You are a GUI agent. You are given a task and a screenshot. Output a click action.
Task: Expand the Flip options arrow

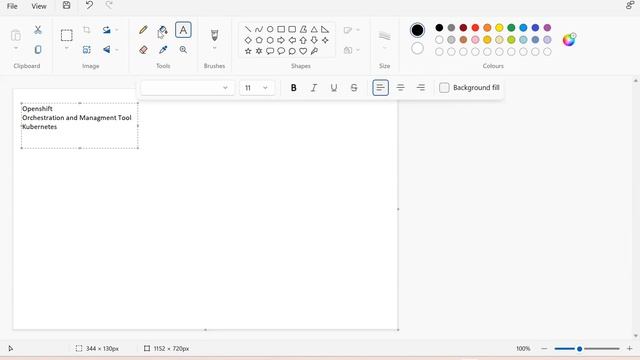coord(117,50)
